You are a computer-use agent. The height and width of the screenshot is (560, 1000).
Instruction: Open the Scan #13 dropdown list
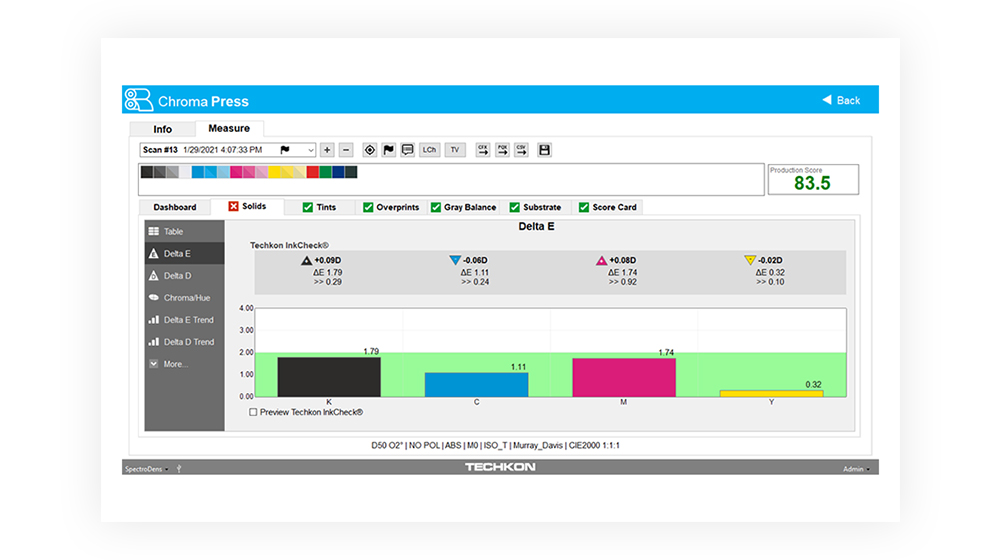click(311, 150)
